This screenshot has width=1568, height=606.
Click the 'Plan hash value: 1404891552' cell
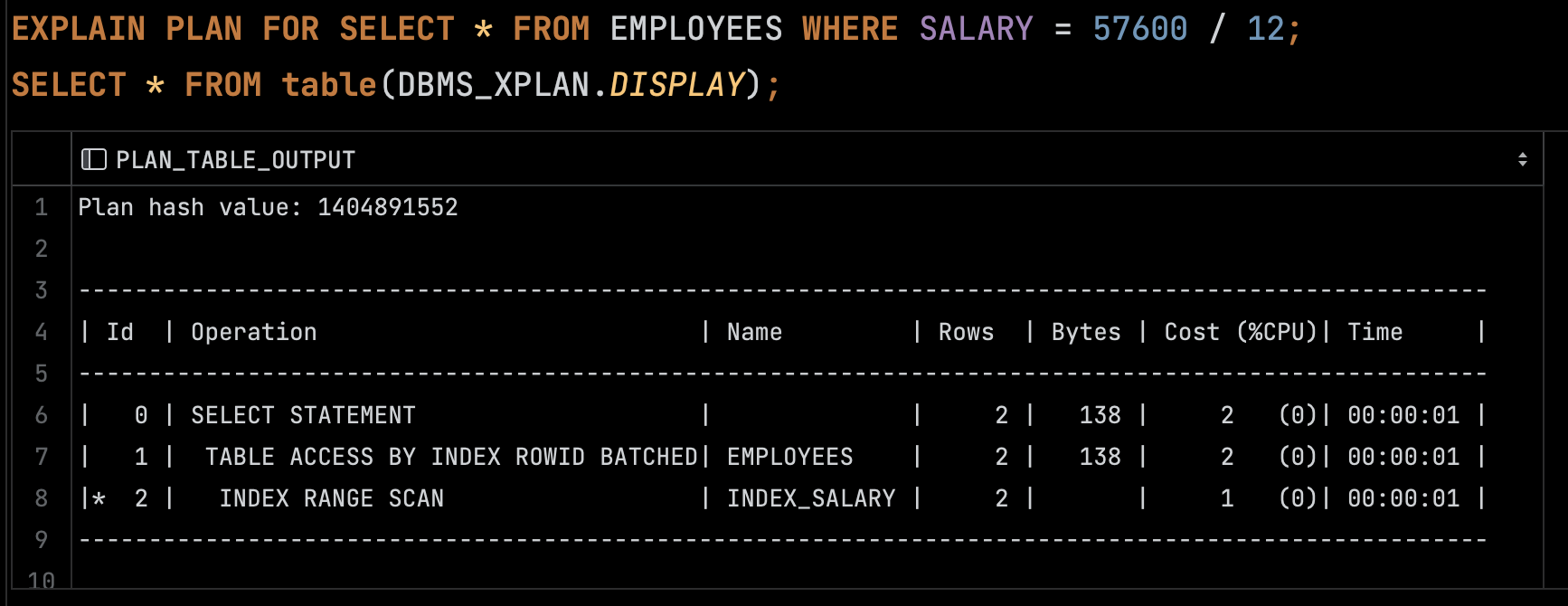pyautogui.click(x=807, y=207)
